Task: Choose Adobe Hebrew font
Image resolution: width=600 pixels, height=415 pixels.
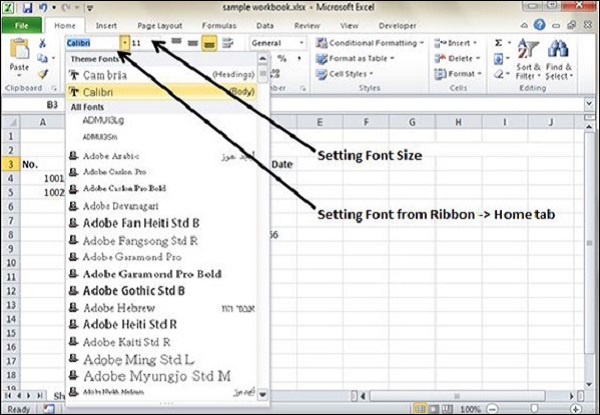Action: (161, 308)
